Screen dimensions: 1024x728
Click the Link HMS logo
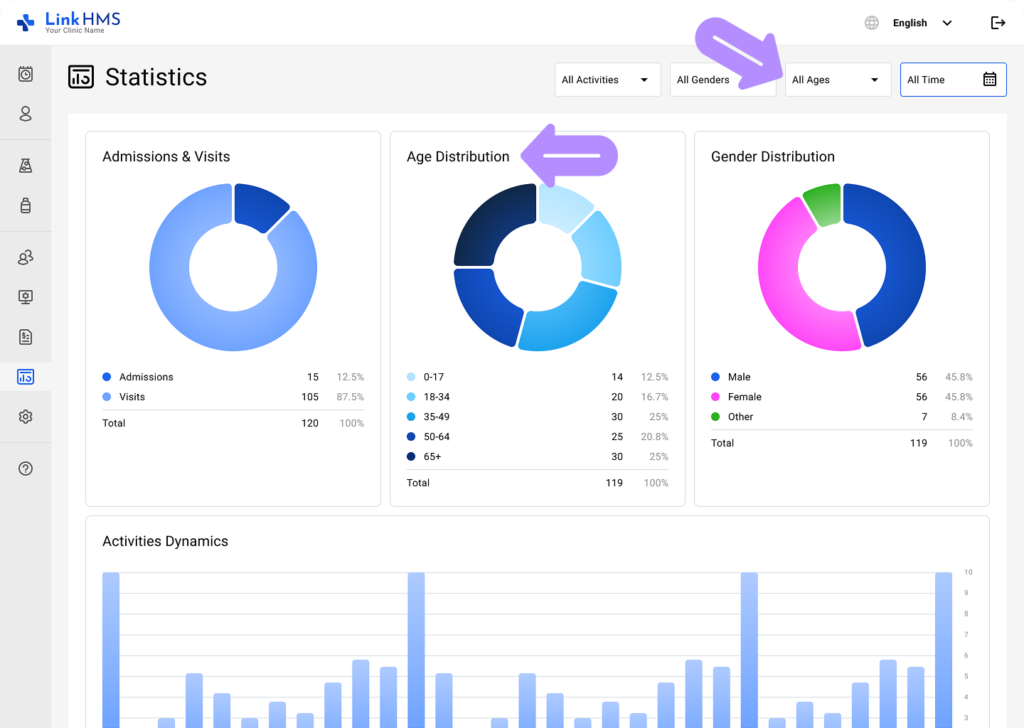tap(70, 22)
